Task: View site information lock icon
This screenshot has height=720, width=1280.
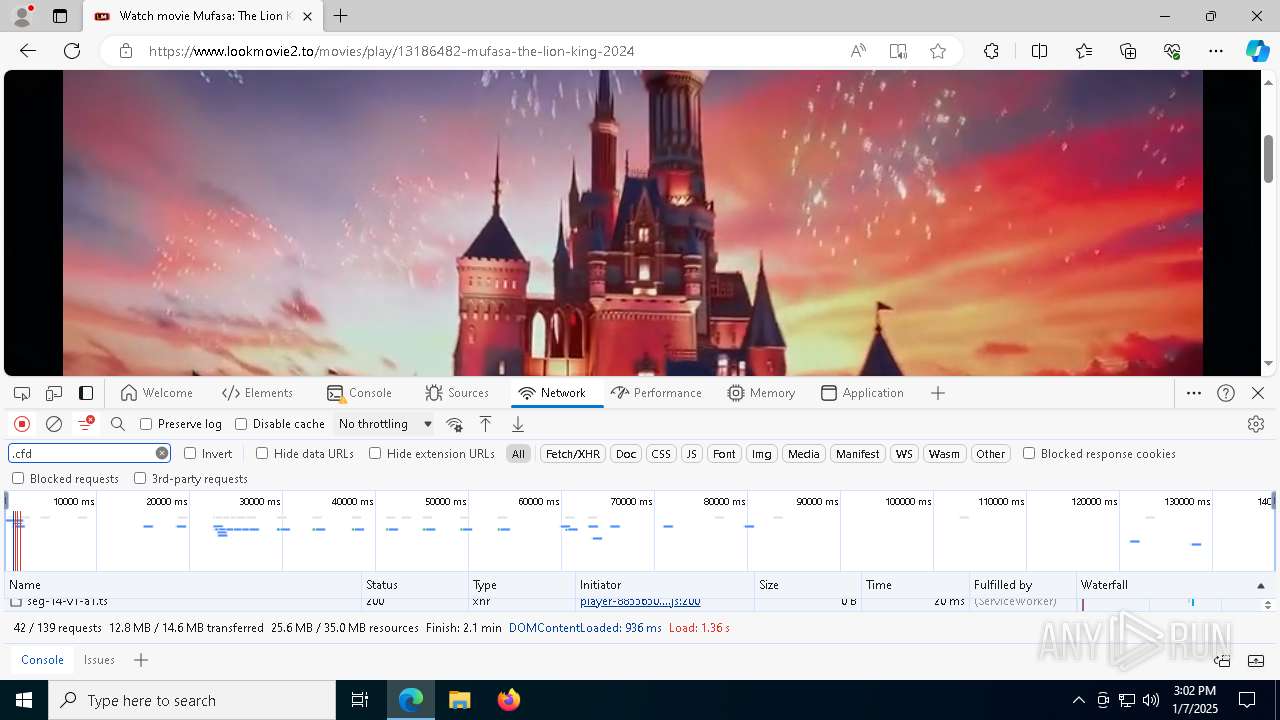Action: [x=125, y=51]
